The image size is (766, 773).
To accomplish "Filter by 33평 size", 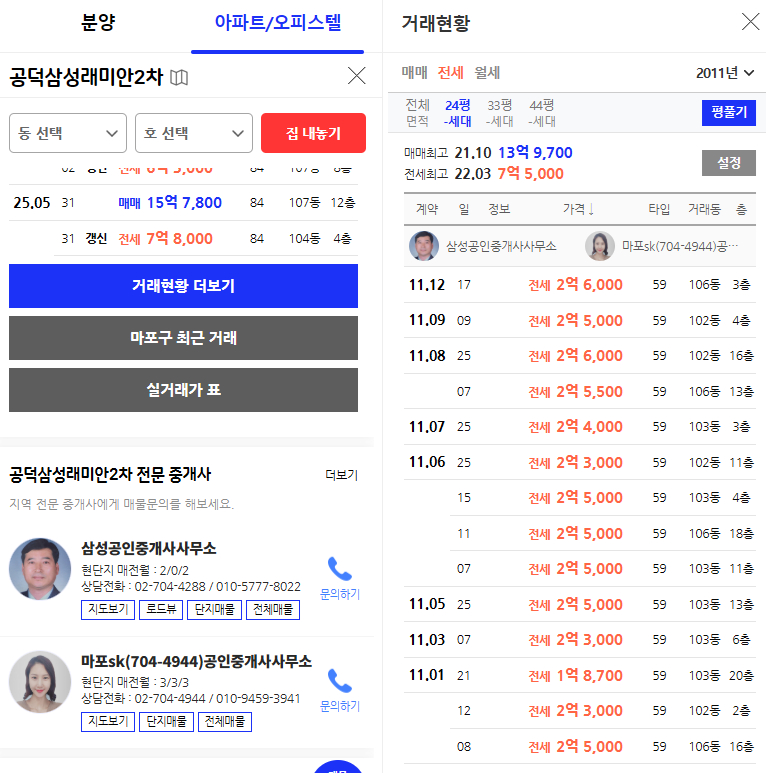I will coord(499,113).
